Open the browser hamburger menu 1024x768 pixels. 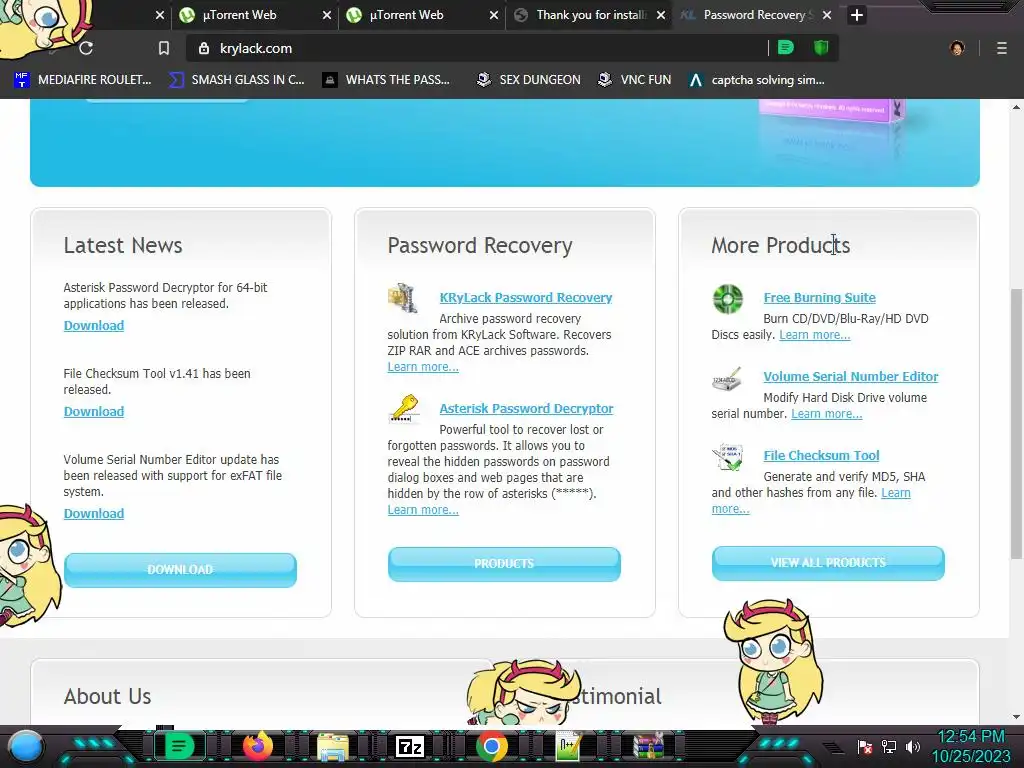click(1001, 48)
